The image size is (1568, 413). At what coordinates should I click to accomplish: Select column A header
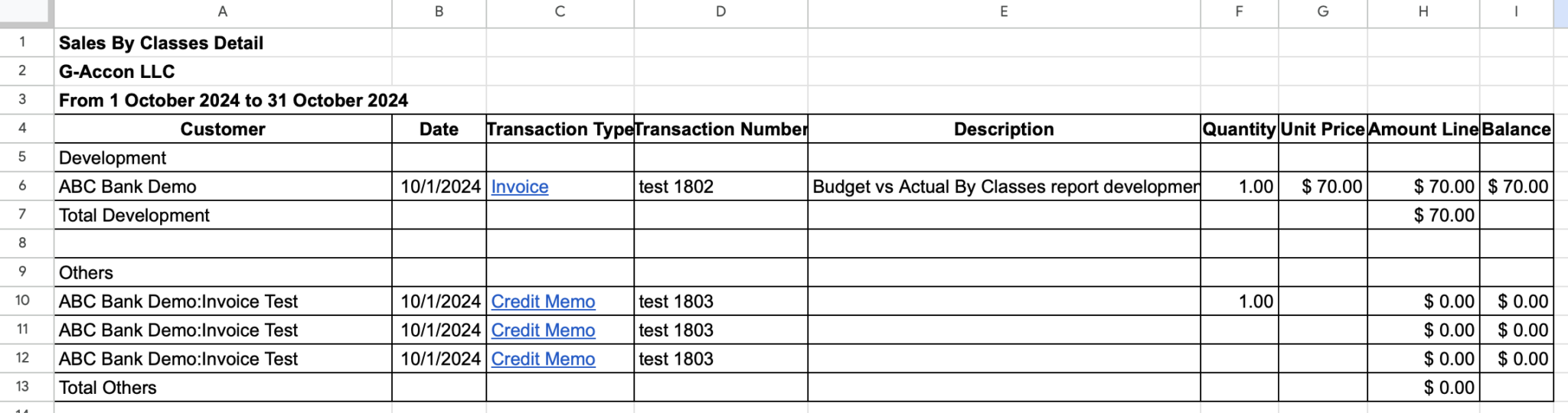[x=222, y=11]
